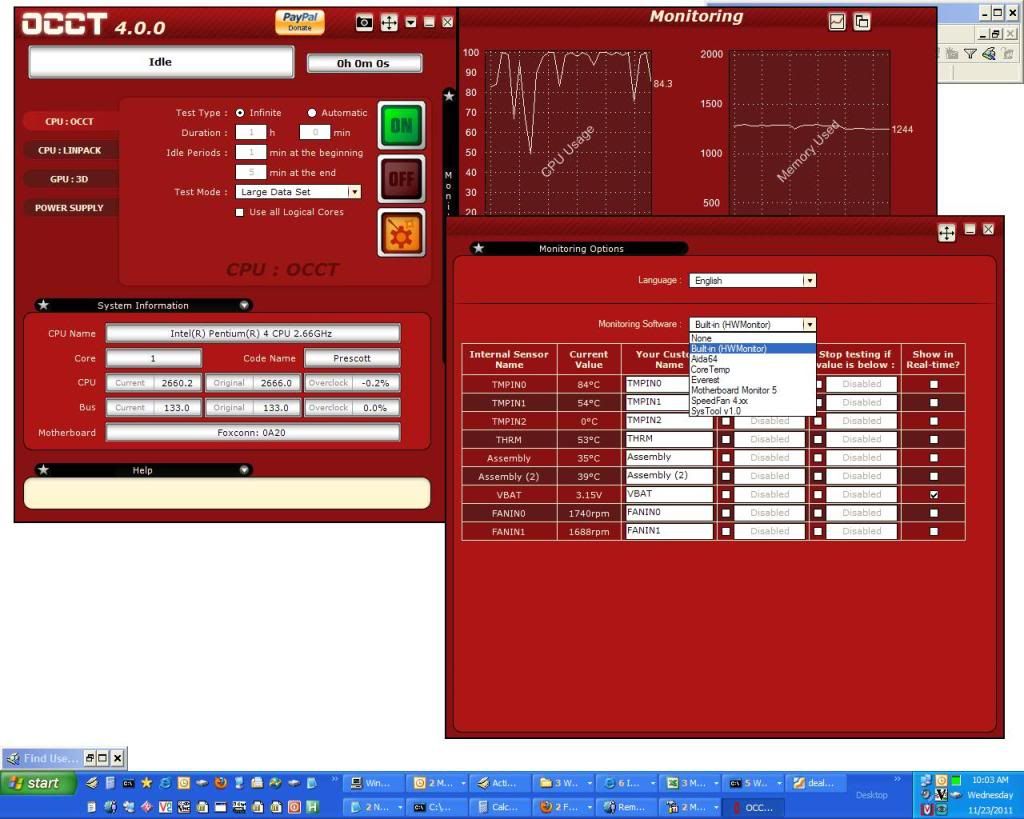Viewport: 1024px width, 819px height.
Task: Click the Duration hours input field
Action: coord(250,133)
